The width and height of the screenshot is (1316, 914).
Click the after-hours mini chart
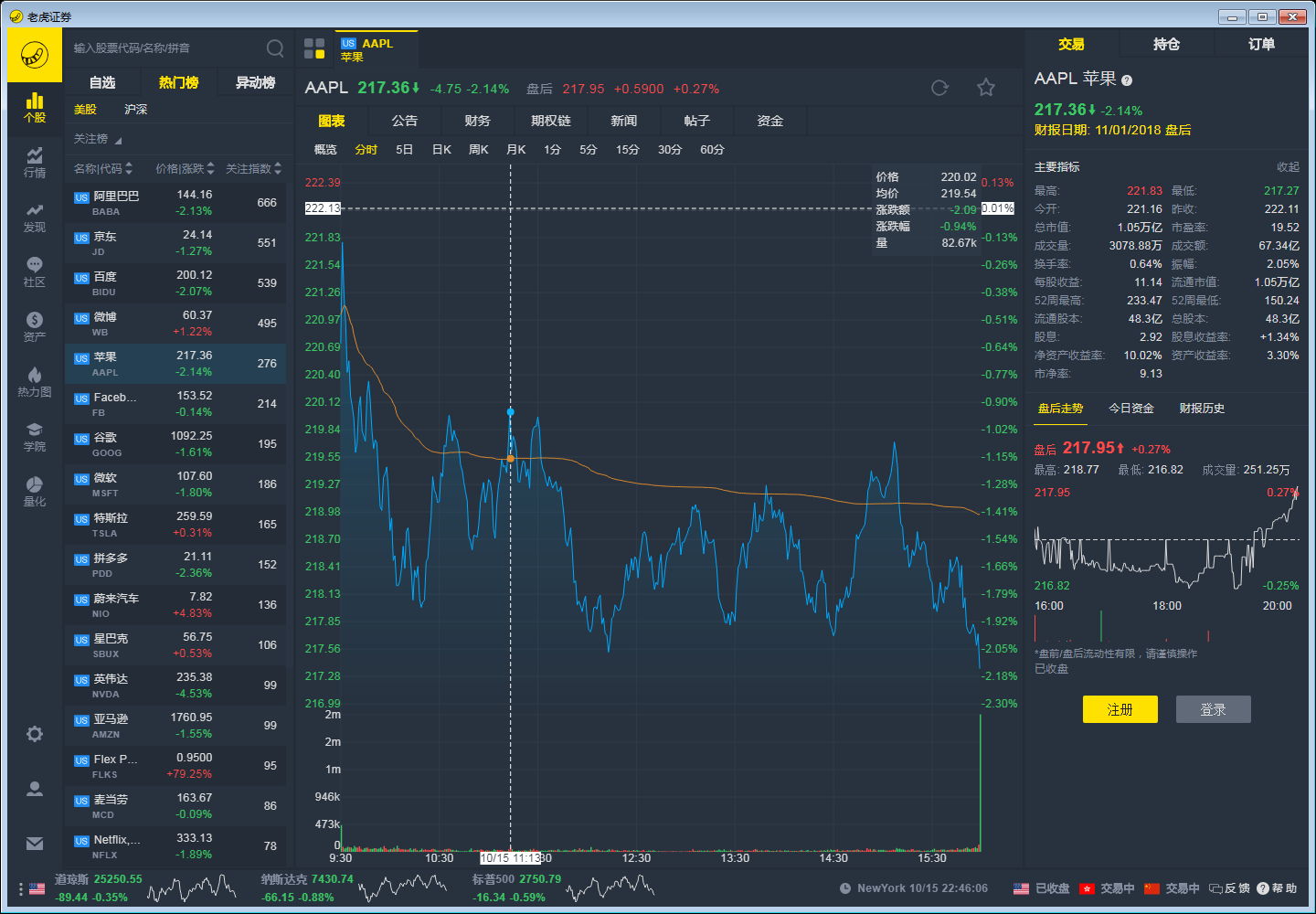(x=1166, y=539)
